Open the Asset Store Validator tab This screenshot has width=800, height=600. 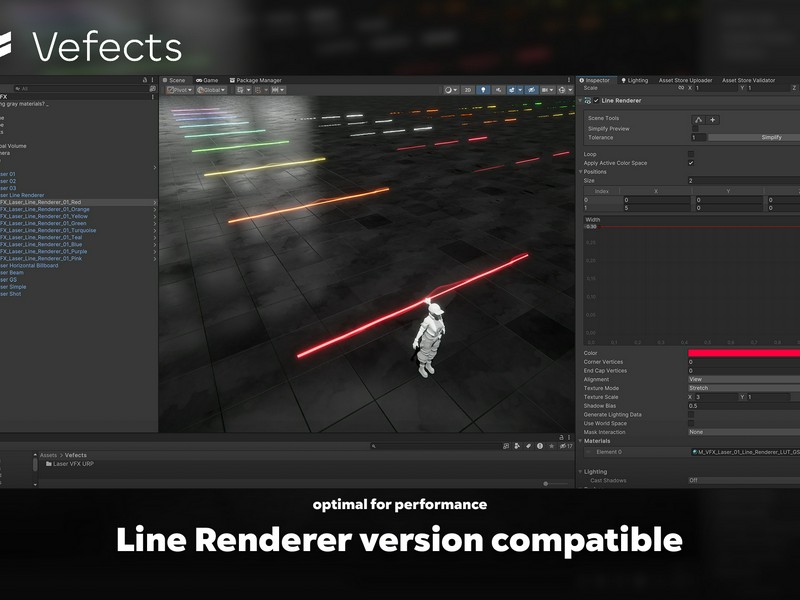(748, 80)
